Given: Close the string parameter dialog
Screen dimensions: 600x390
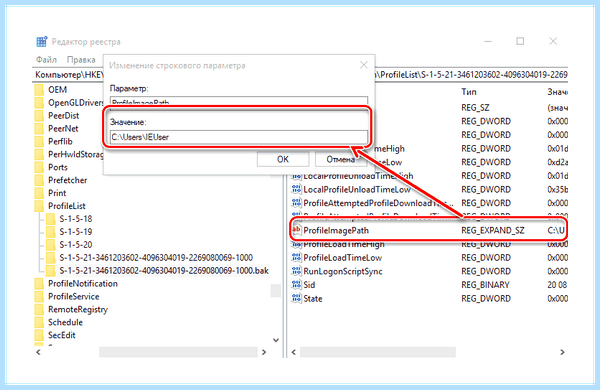Looking at the screenshot, I should 364,65.
